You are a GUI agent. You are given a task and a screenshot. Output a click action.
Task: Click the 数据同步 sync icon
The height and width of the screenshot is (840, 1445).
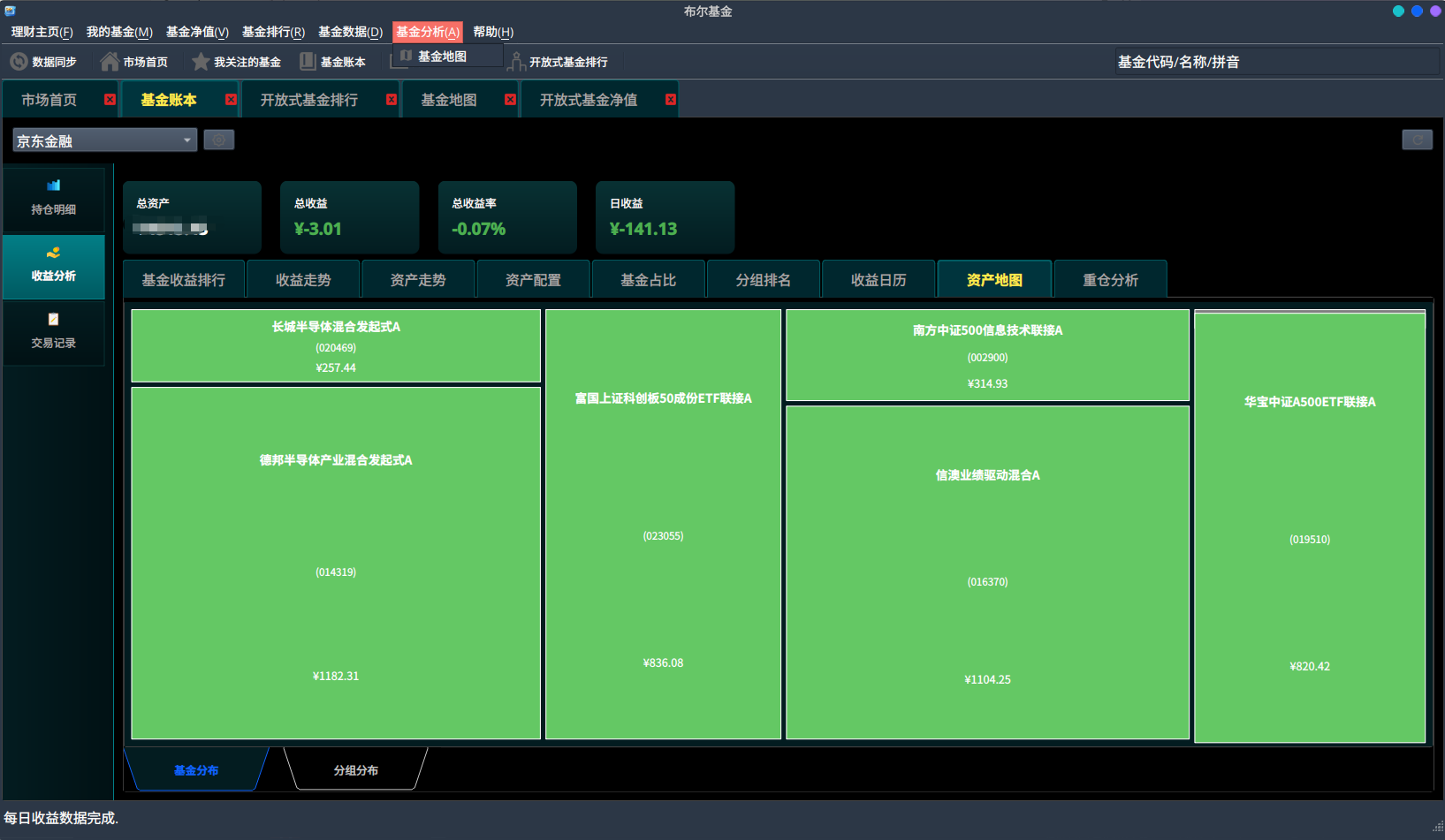pyautogui.click(x=19, y=62)
